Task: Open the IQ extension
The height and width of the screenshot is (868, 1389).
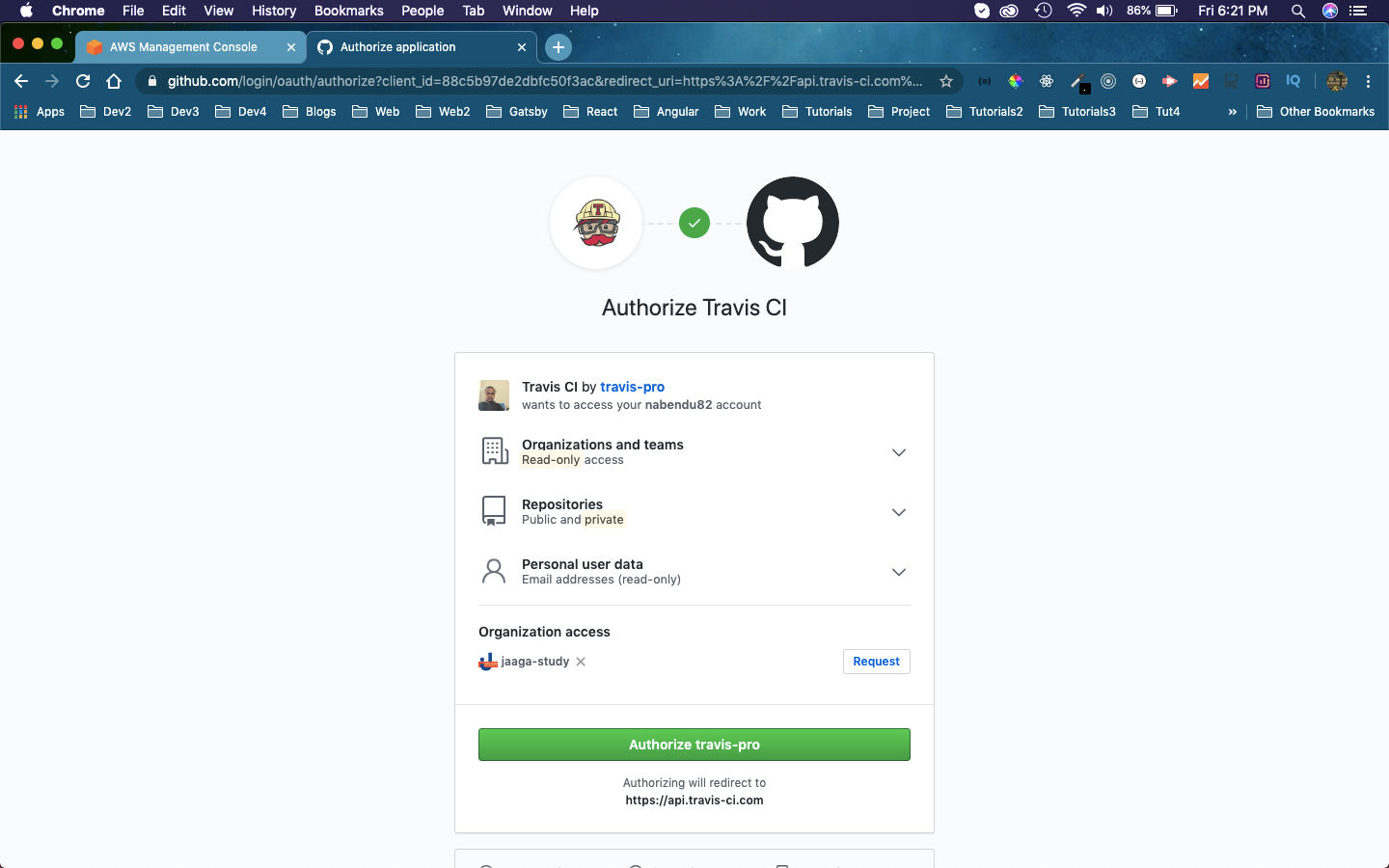Action: (x=1294, y=81)
